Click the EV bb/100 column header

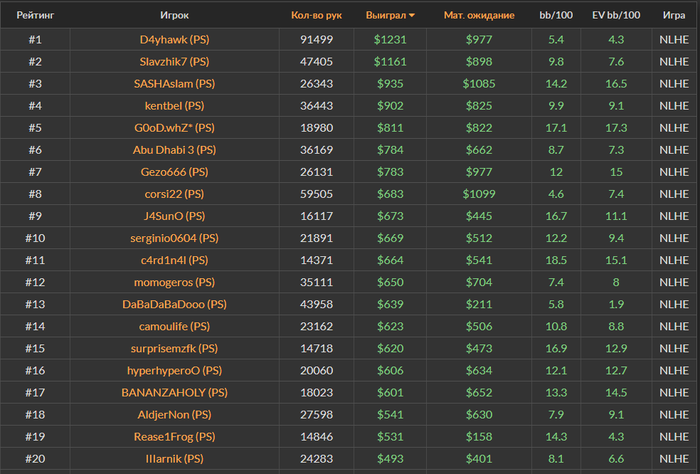[616, 15]
